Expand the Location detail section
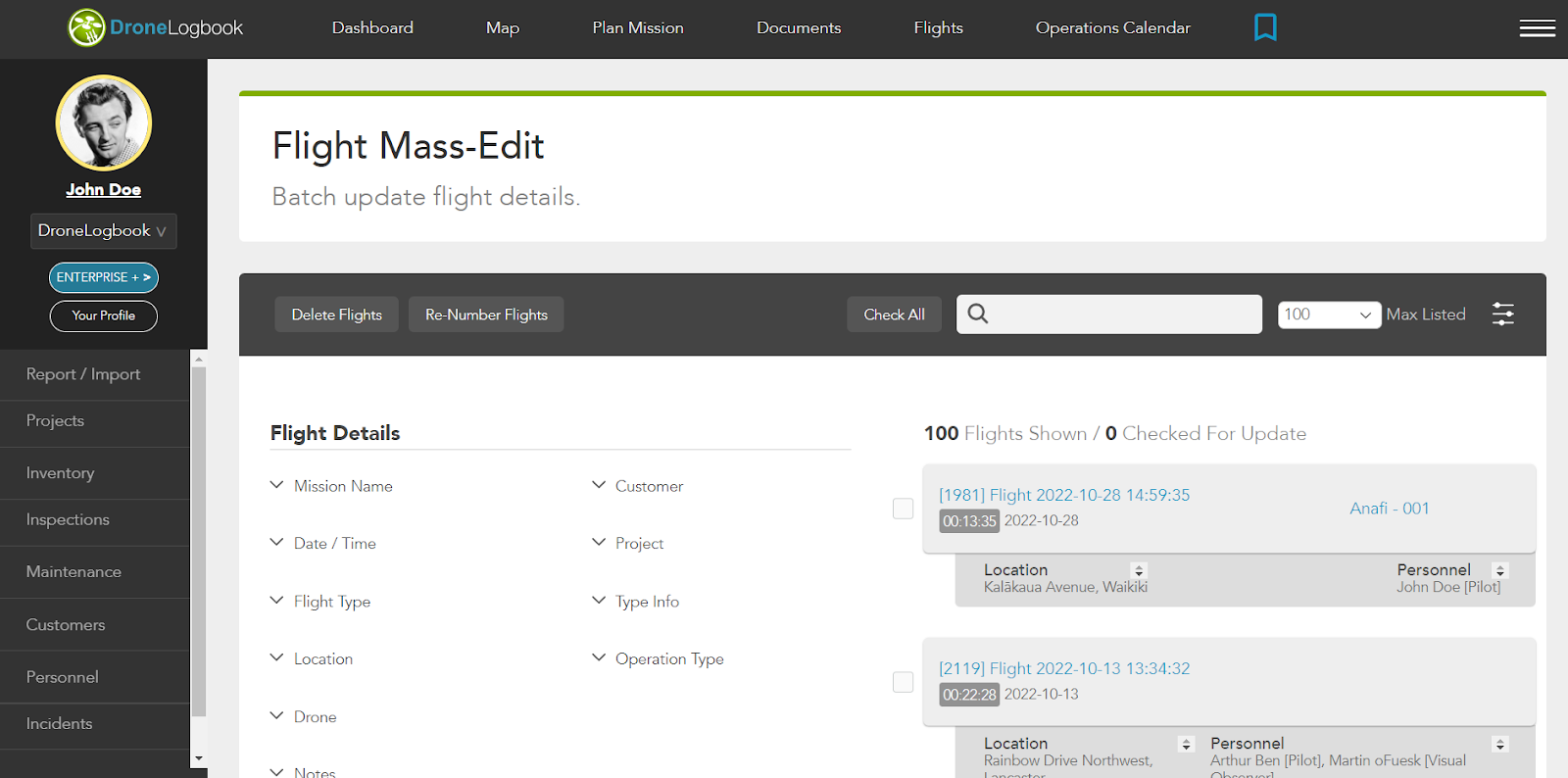1568x778 pixels. (311, 658)
